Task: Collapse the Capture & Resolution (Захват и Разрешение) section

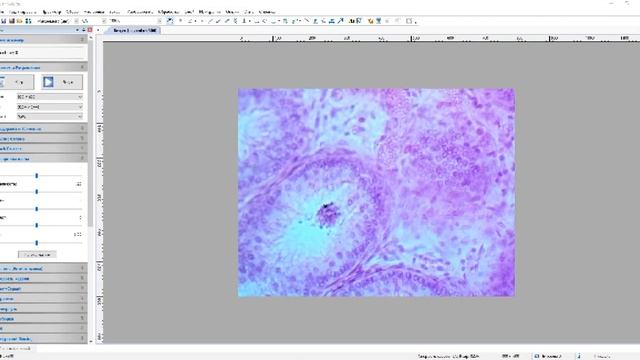Action: point(43,67)
